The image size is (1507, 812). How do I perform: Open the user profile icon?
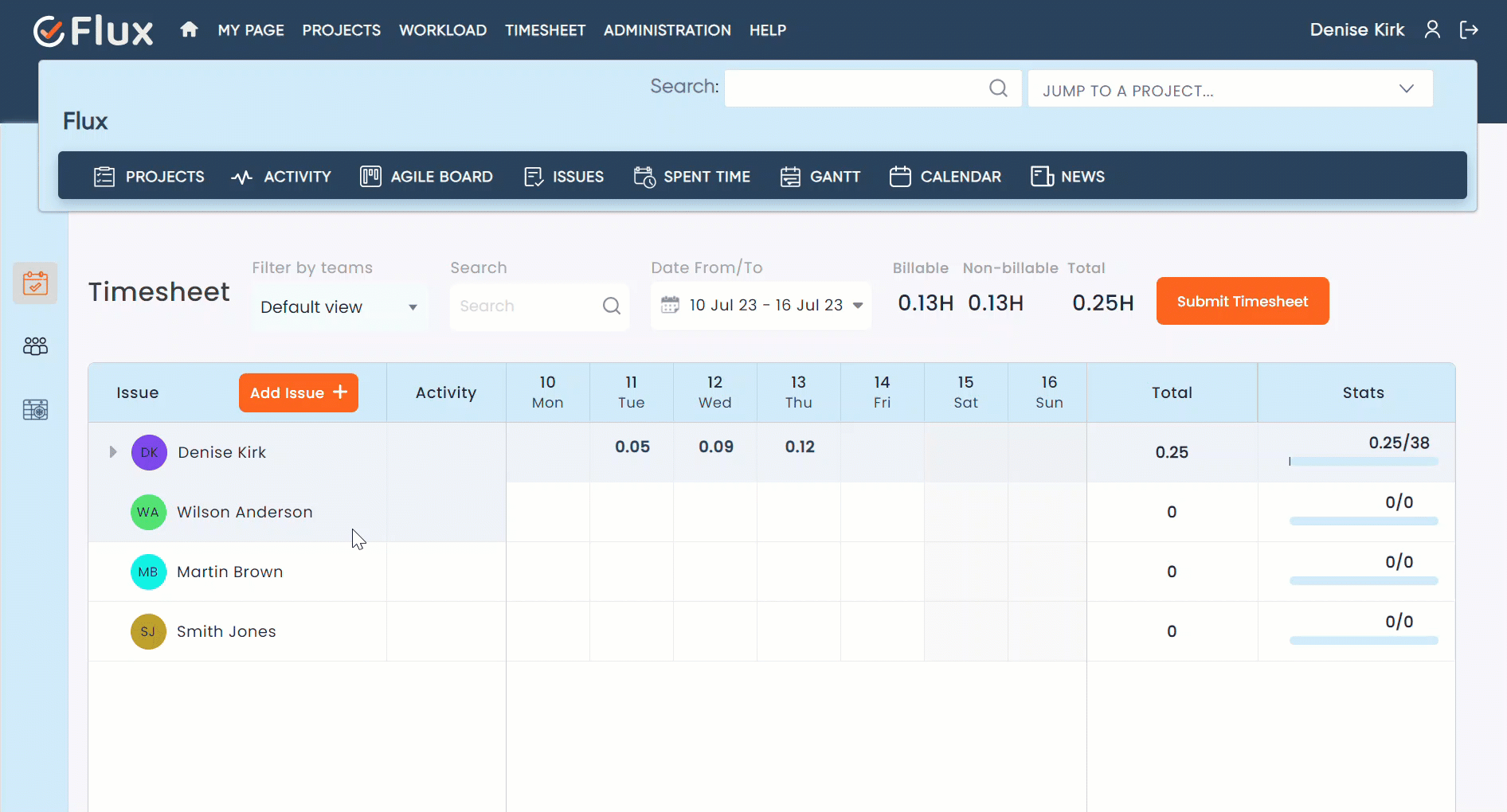(1431, 30)
